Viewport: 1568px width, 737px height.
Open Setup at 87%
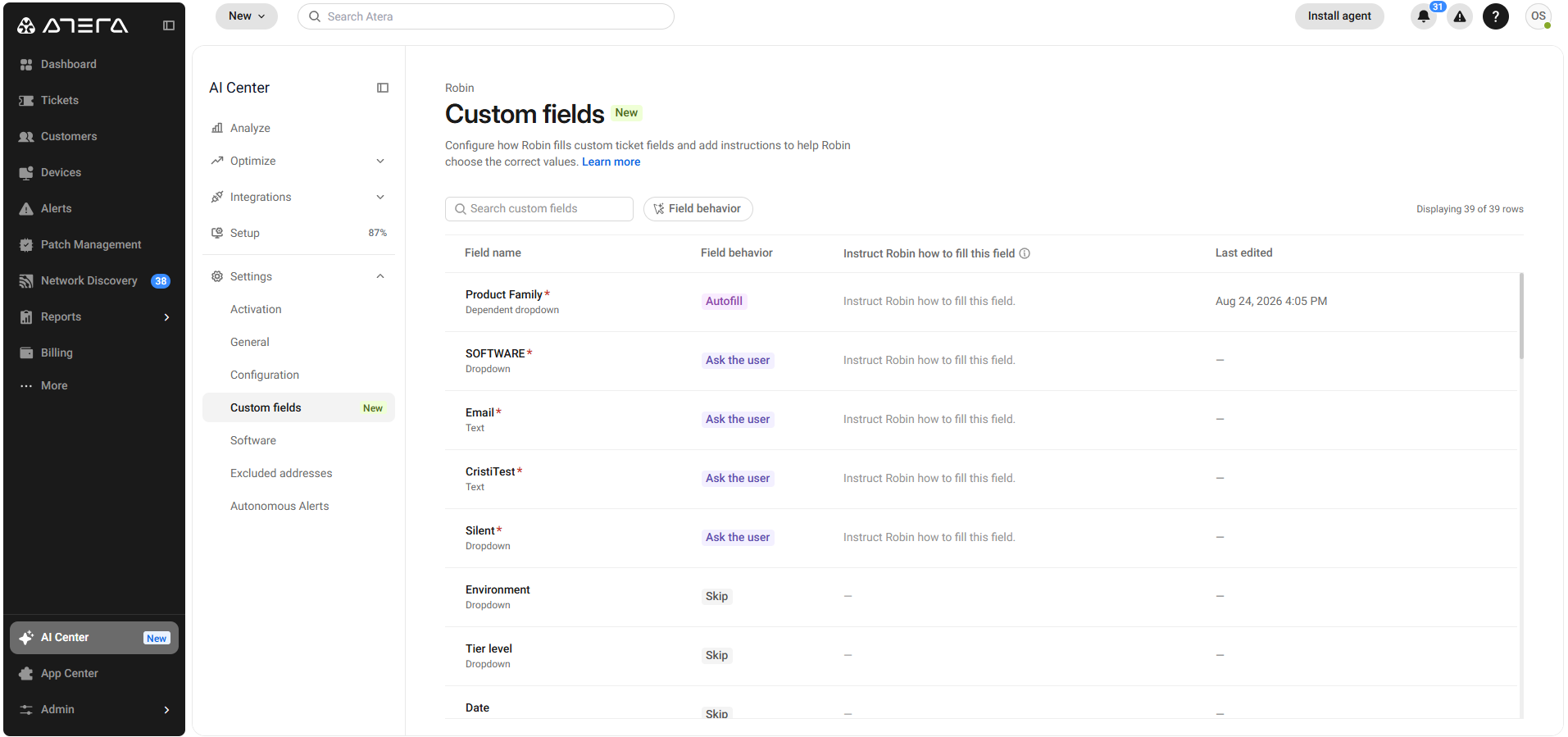point(298,233)
